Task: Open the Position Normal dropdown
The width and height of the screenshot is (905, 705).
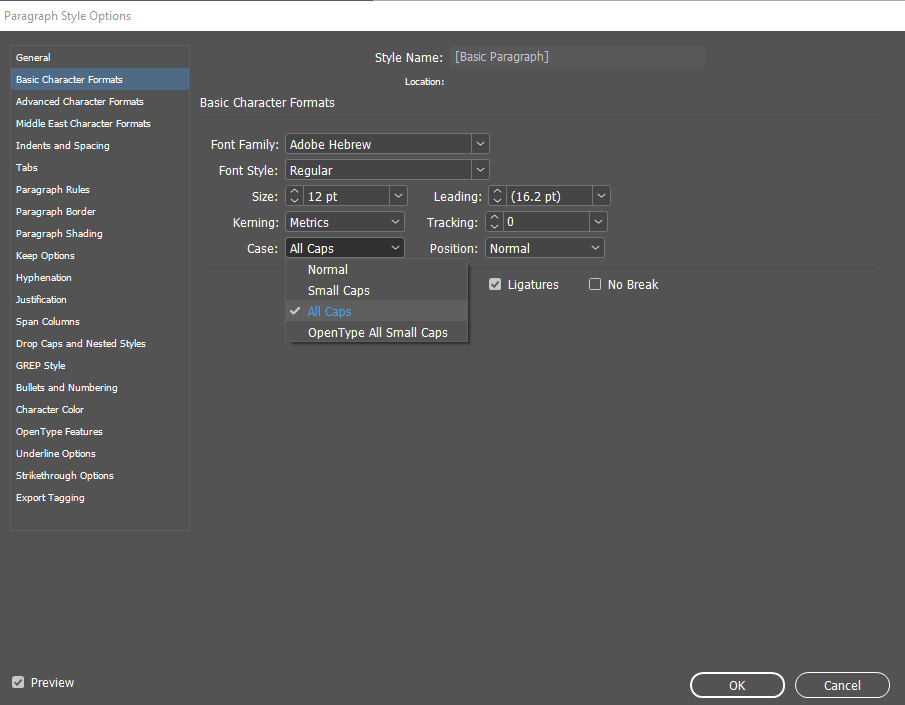Action: [545, 248]
